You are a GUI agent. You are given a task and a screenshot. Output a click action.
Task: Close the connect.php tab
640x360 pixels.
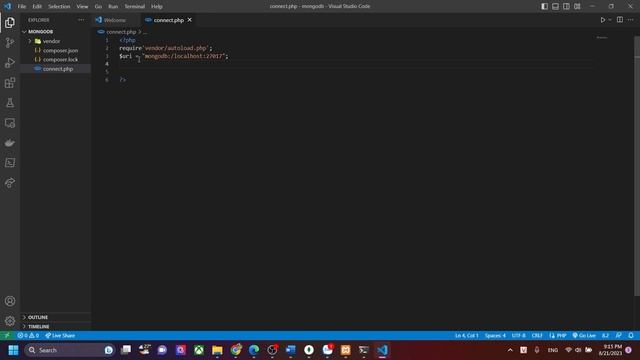tap(190, 20)
